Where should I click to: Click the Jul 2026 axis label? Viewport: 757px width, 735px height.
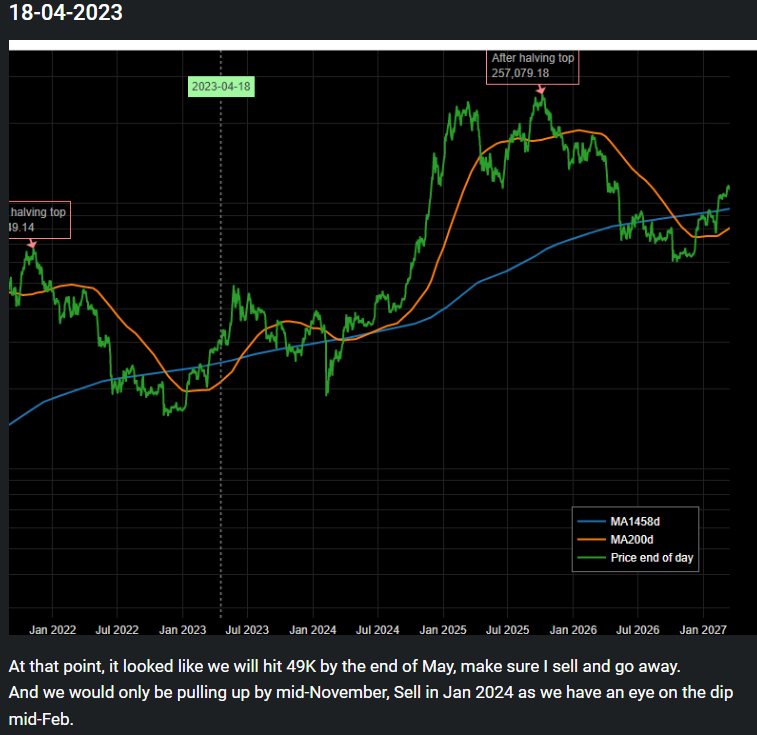pos(638,630)
